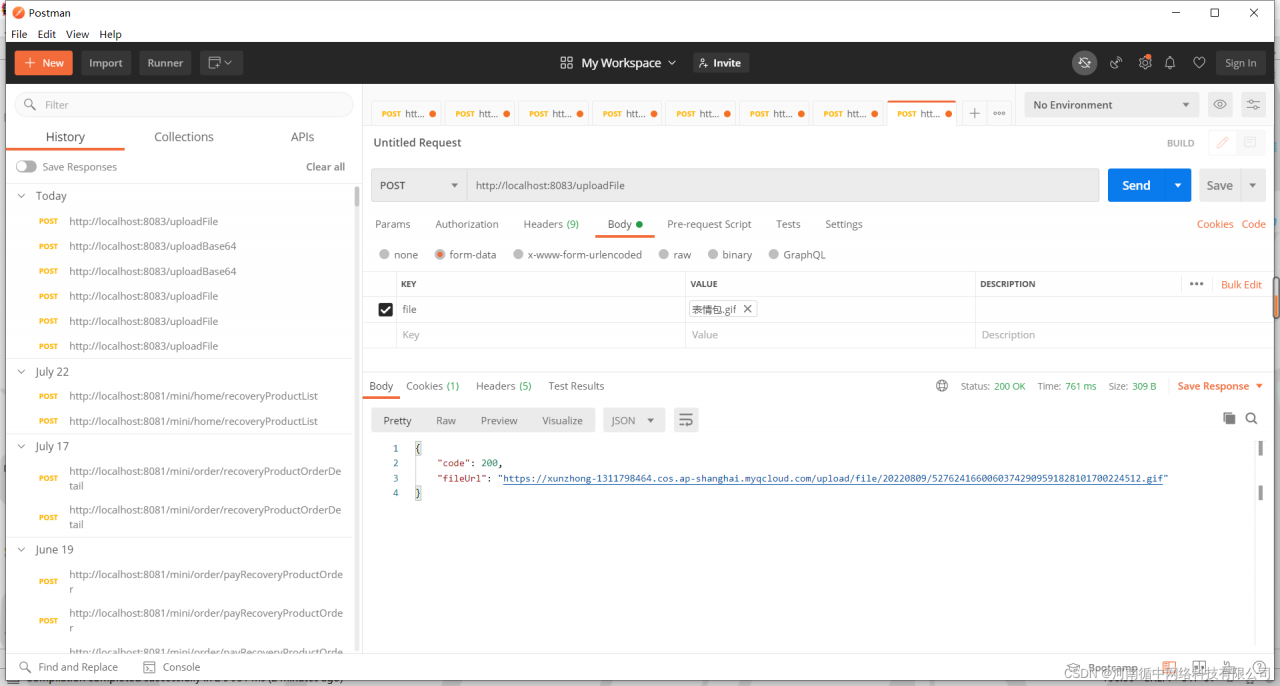Open the POST method dropdown
The height and width of the screenshot is (686, 1280).
(419, 185)
